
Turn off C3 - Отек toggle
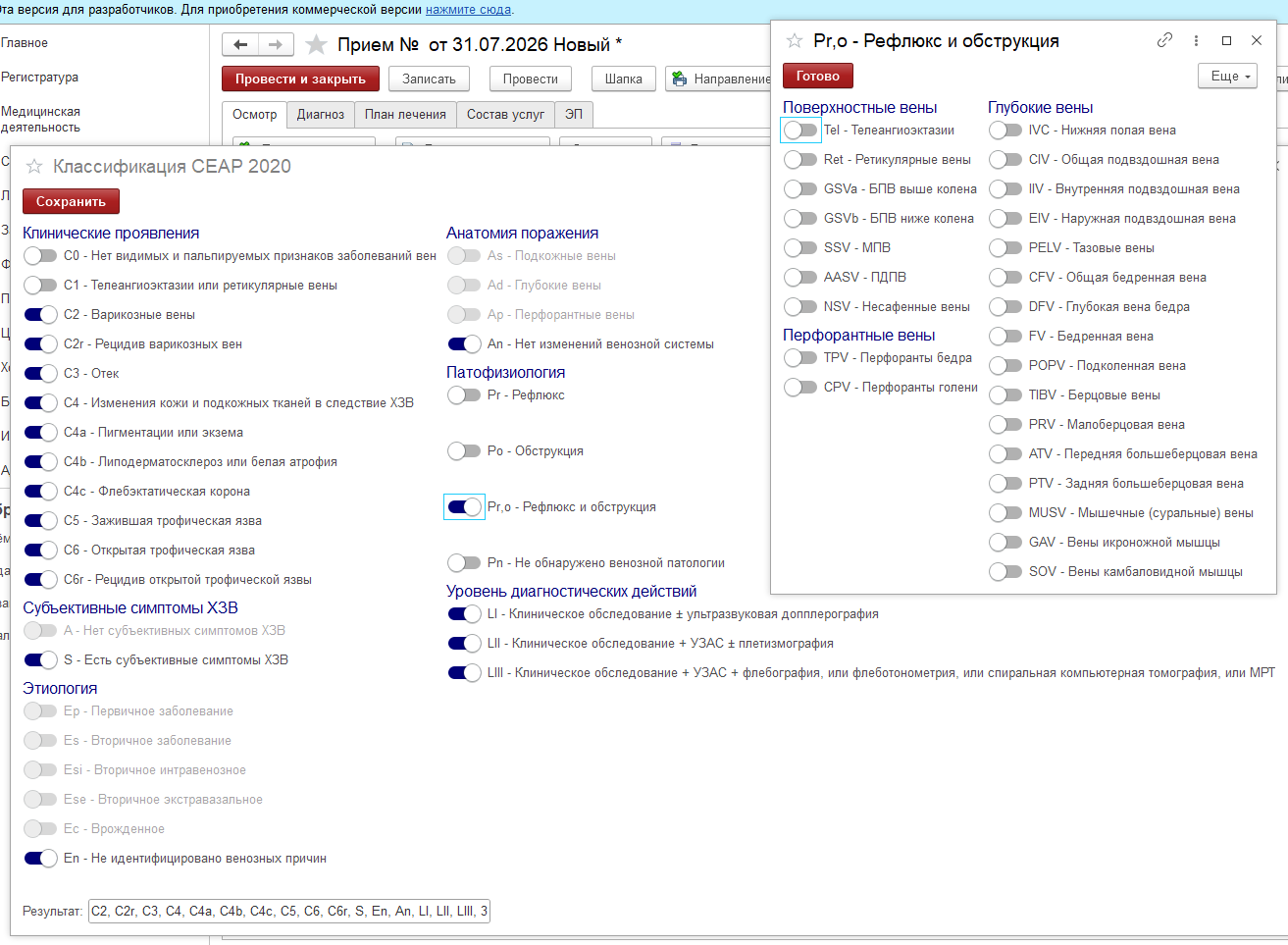click(41, 373)
